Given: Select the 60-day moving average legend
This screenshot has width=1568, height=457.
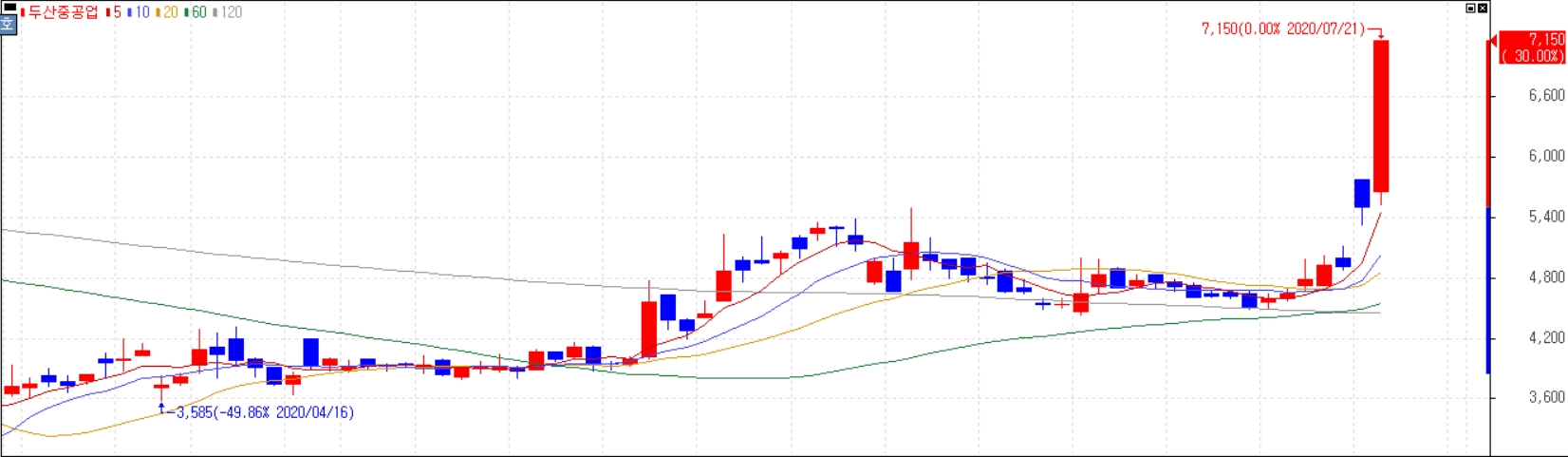Looking at the screenshot, I should (195, 12).
